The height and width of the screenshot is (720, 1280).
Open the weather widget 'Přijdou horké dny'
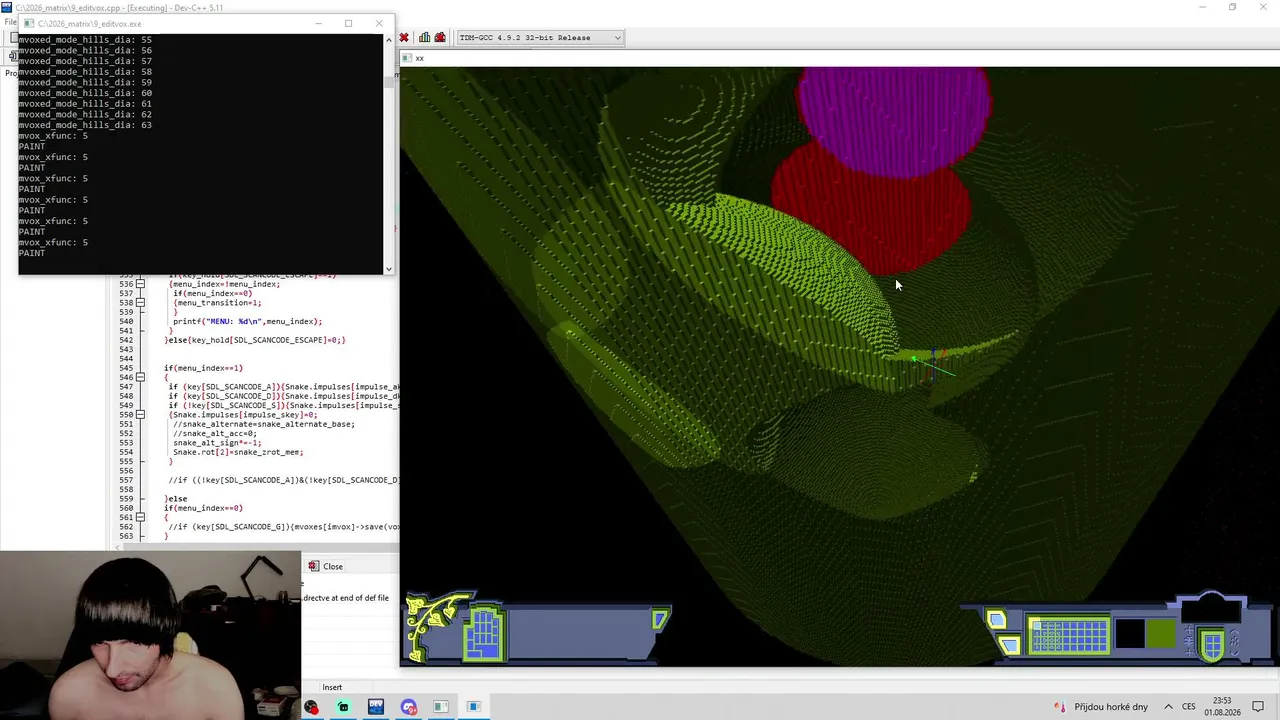point(1101,707)
